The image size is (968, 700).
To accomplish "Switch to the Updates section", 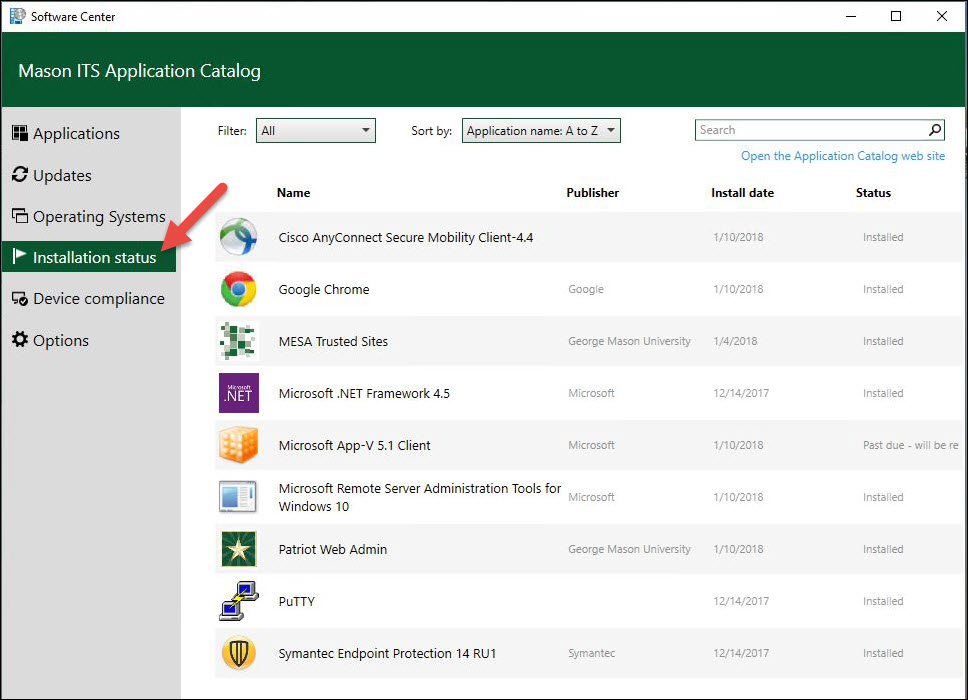I will coord(62,175).
